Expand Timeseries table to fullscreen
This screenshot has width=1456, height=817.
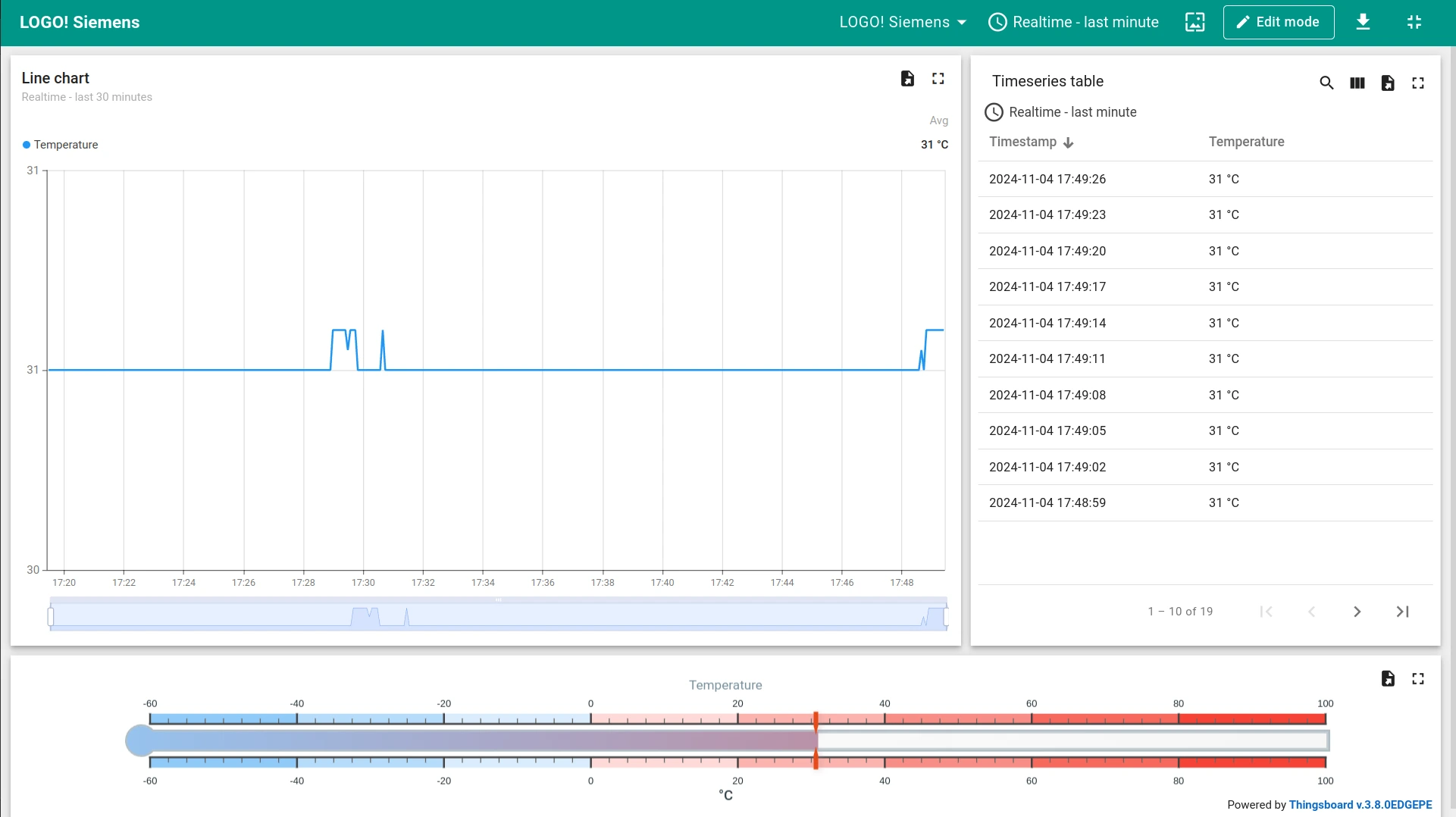click(x=1418, y=83)
